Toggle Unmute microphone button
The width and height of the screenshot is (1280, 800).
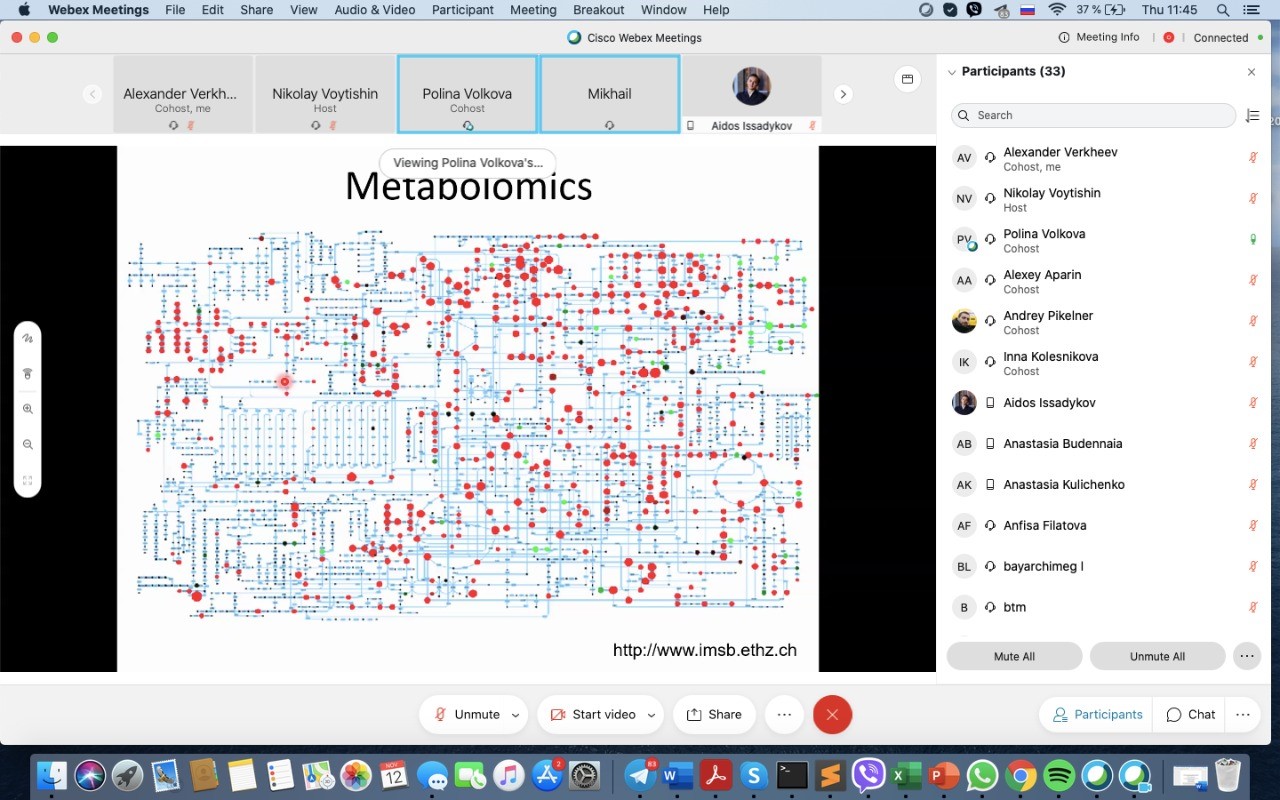tap(467, 715)
